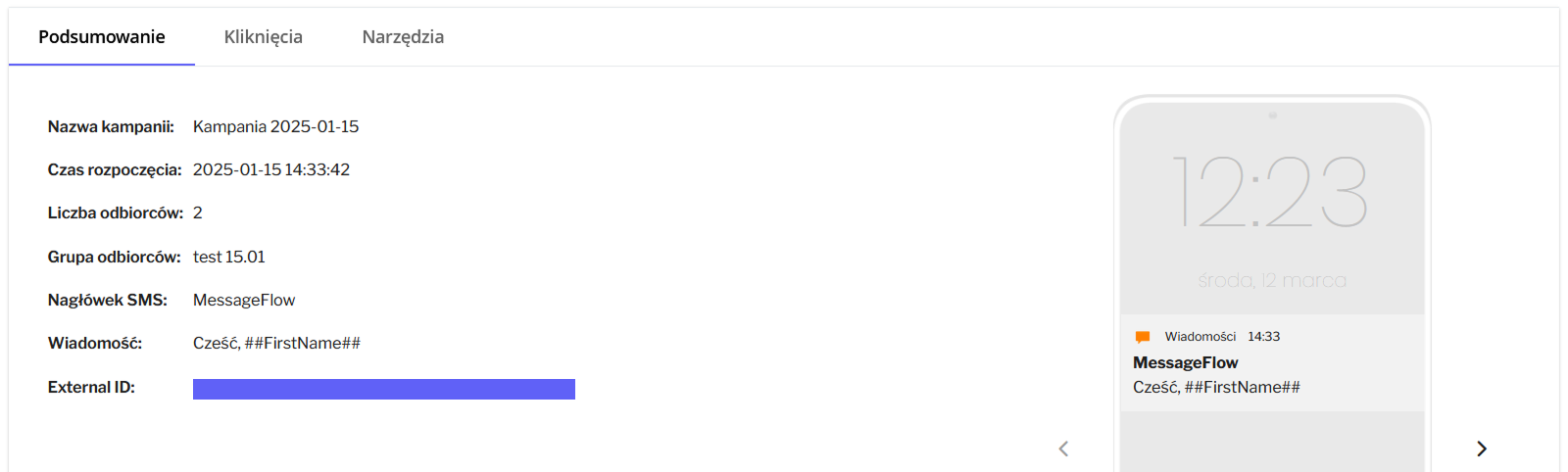Image resolution: width=1568 pixels, height=472 pixels.
Task: Click the Wiadomości label in notification
Action: pyautogui.click(x=1200, y=337)
